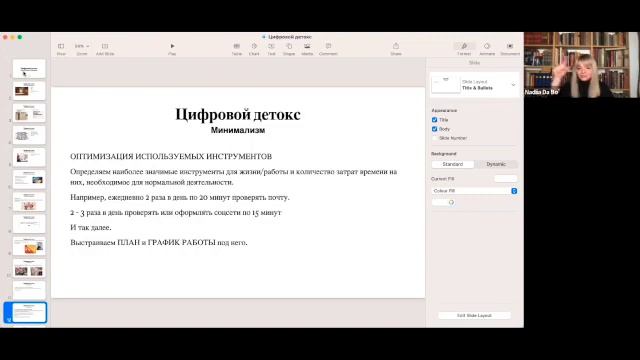Click the Add Slide toolbar button
This screenshot has height=360, width=640.
click(x=105, y=49)
